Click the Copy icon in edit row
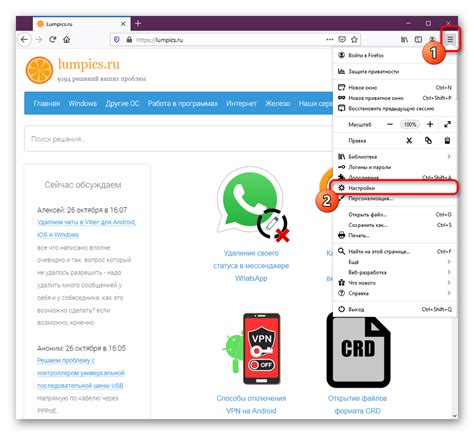This screenshot has height=435, width=474. [428, 141]
